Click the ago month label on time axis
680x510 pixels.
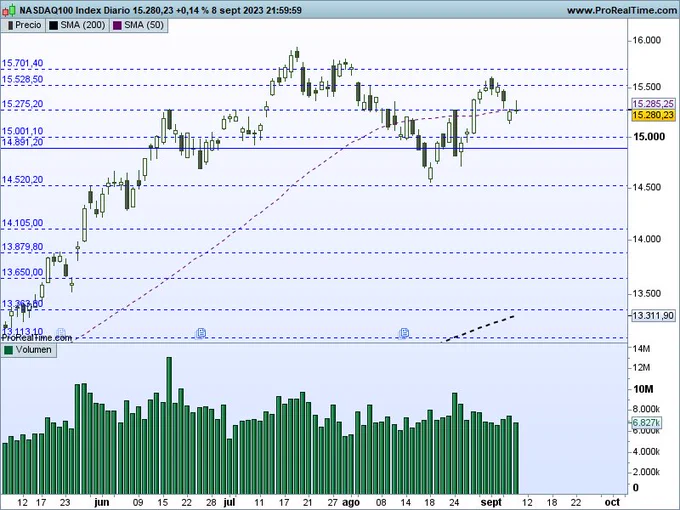(x=351, y=502)
